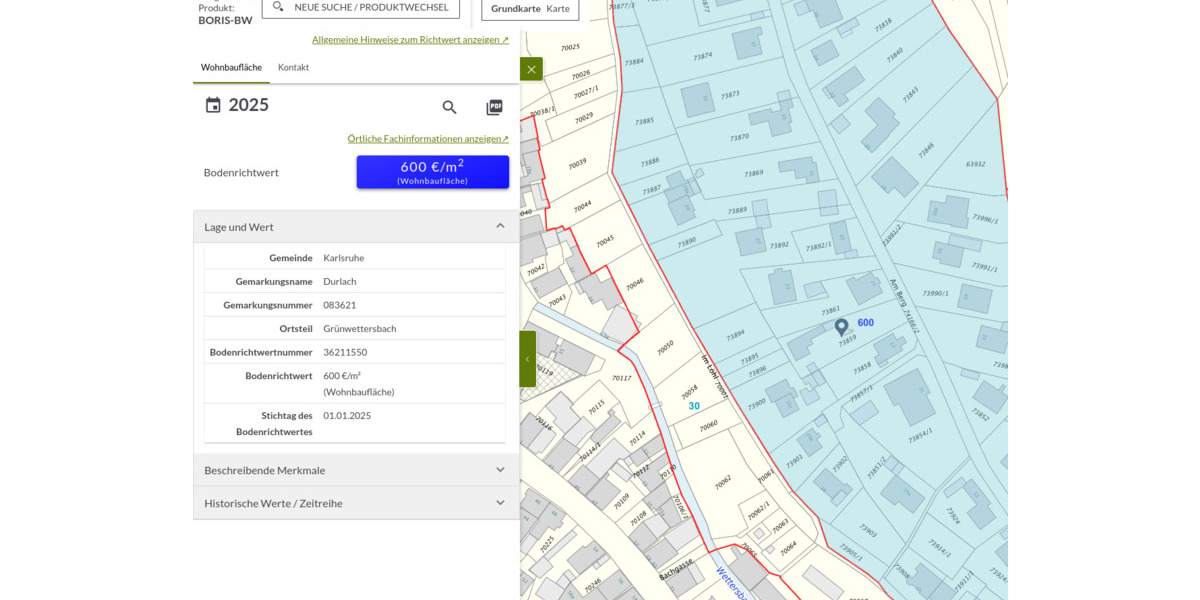Click parcel 73870 on the map
1200x600 pixels.
pos(739,137)
